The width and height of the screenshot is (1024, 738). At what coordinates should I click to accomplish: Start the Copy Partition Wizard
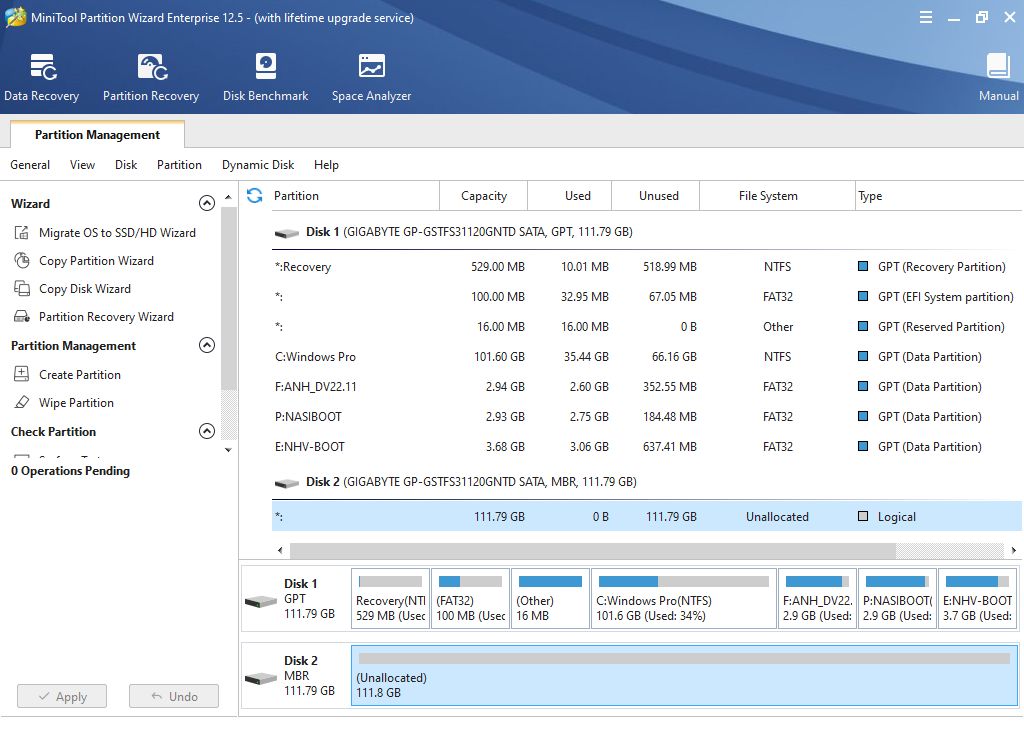click(x=96, y=261)
